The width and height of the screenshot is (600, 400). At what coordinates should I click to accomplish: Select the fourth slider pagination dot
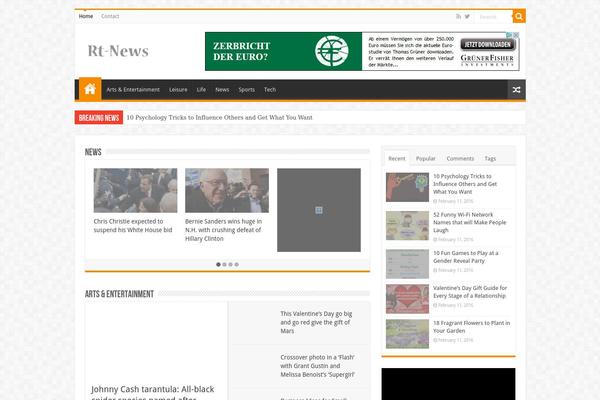(236, 264)
